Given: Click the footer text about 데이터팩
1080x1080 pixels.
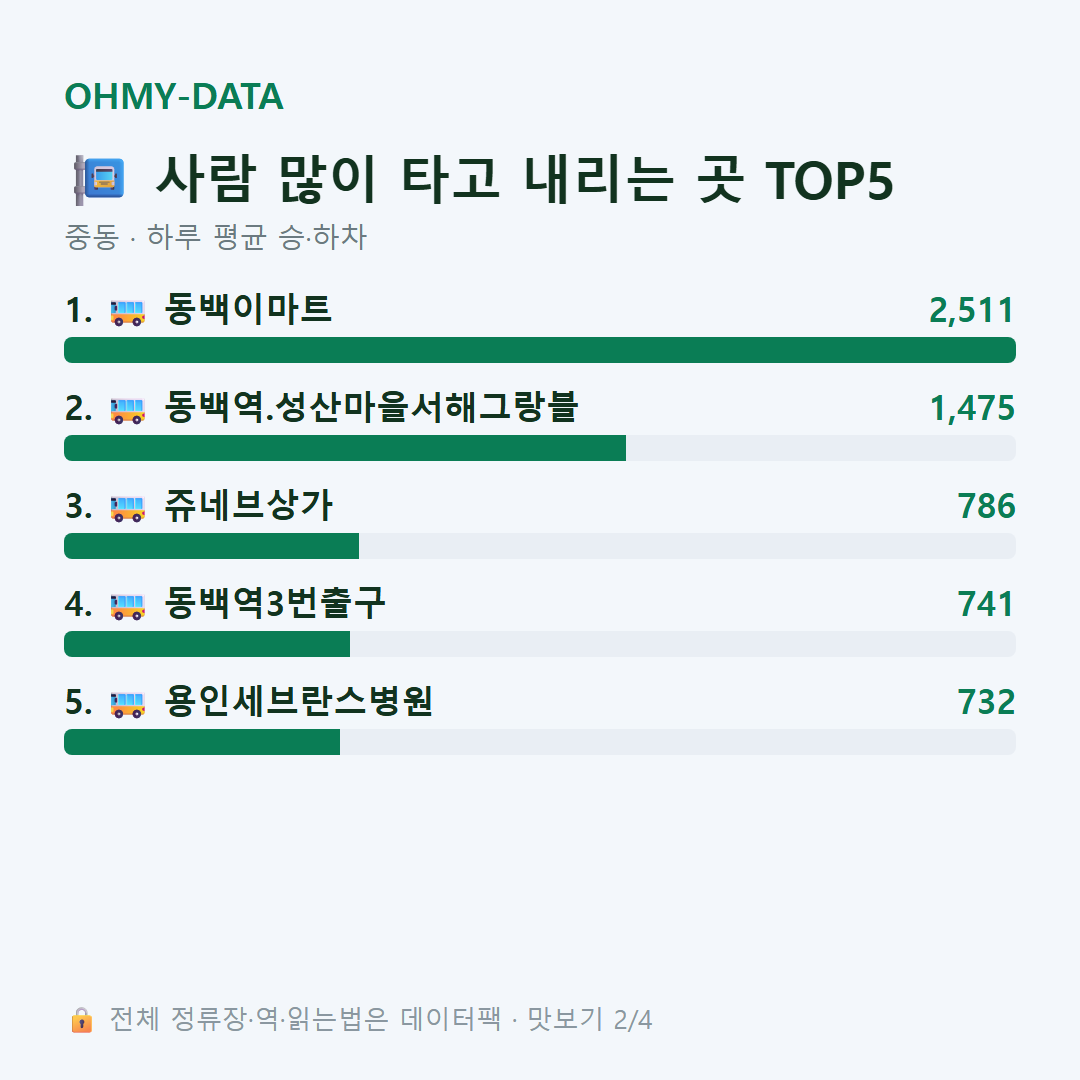Looking at the screenshot, I should pyautogui.click(x=380, y=1019).
